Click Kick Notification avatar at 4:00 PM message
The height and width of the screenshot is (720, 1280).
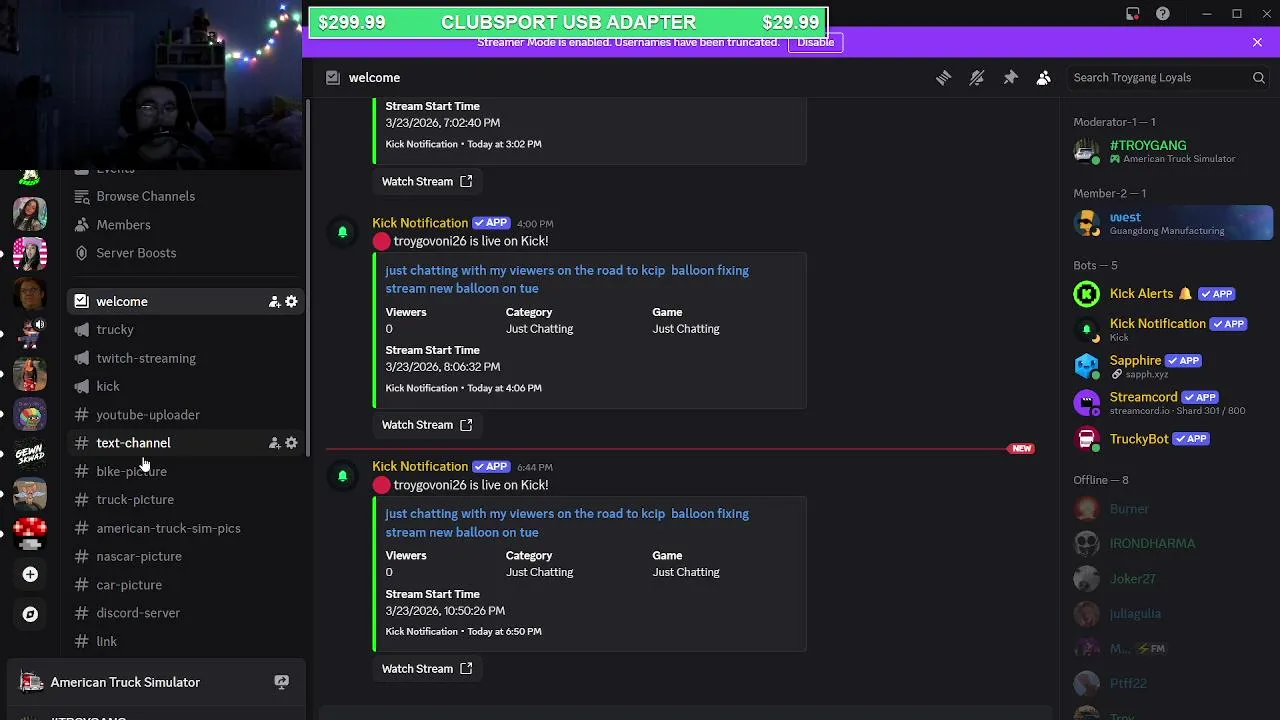point(342,232)
